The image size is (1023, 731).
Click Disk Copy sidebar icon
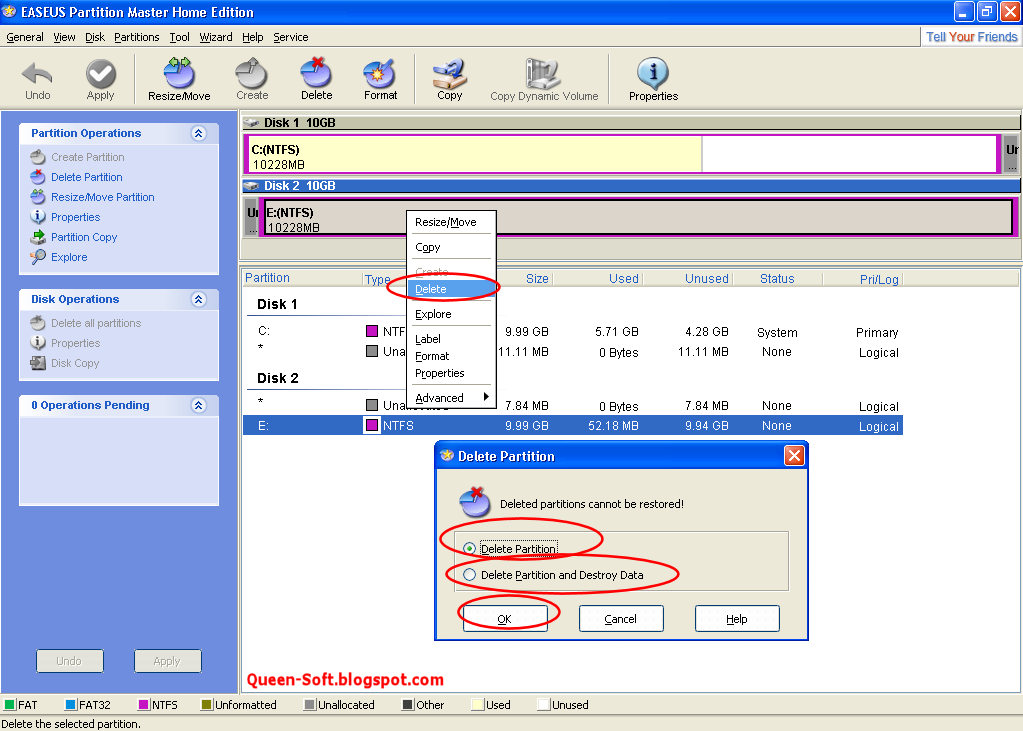pyautogui.click(x=38, y=363)
